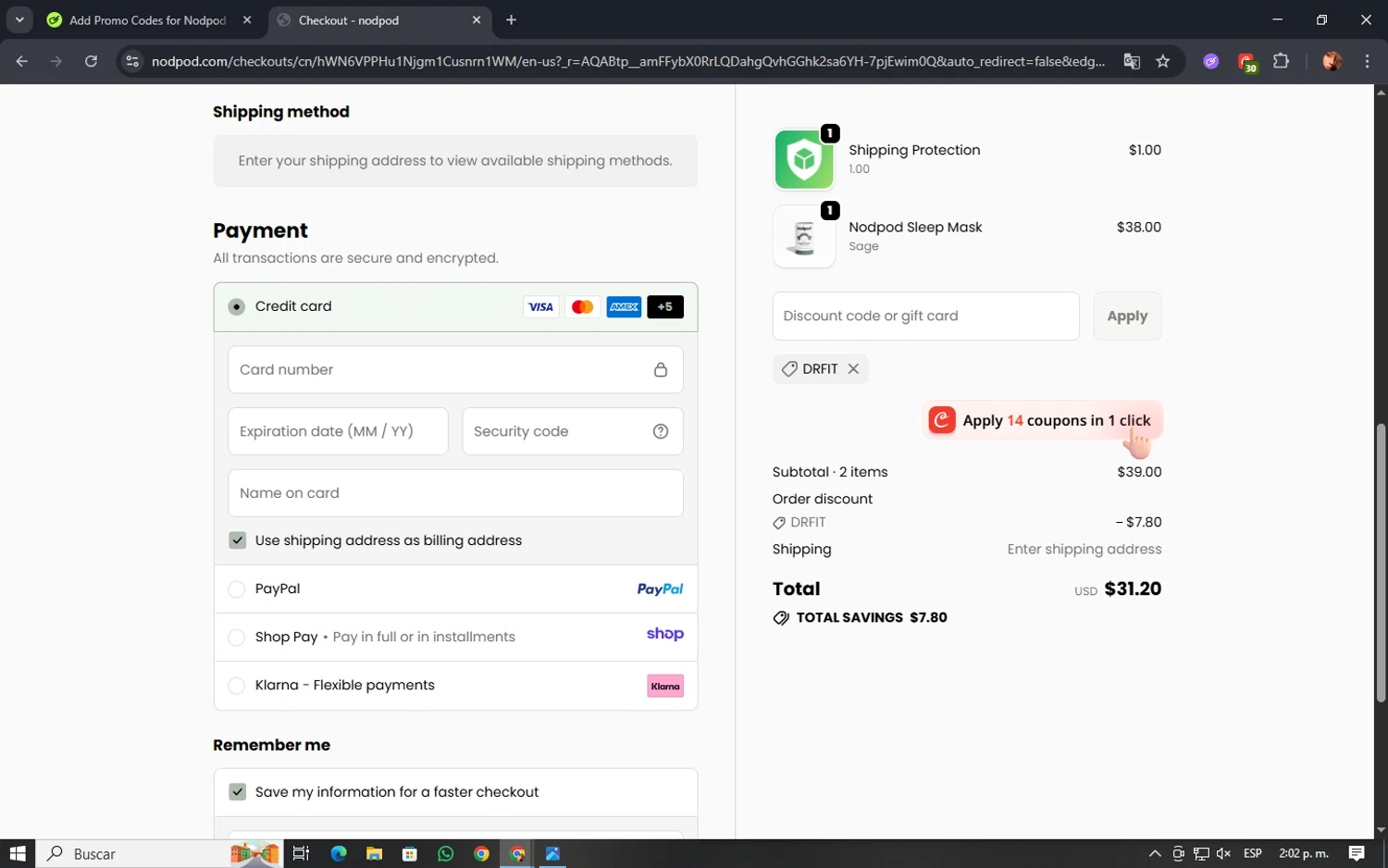Click the lock icon in Card number field

661,369
